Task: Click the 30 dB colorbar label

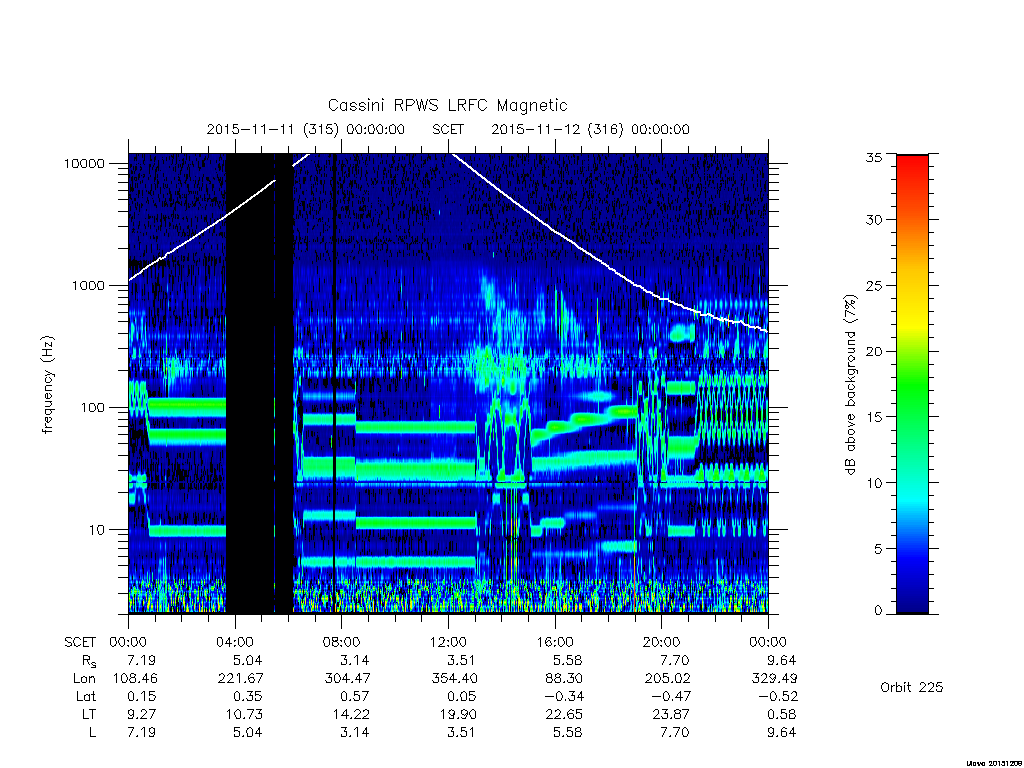Action: click(874, 219)
